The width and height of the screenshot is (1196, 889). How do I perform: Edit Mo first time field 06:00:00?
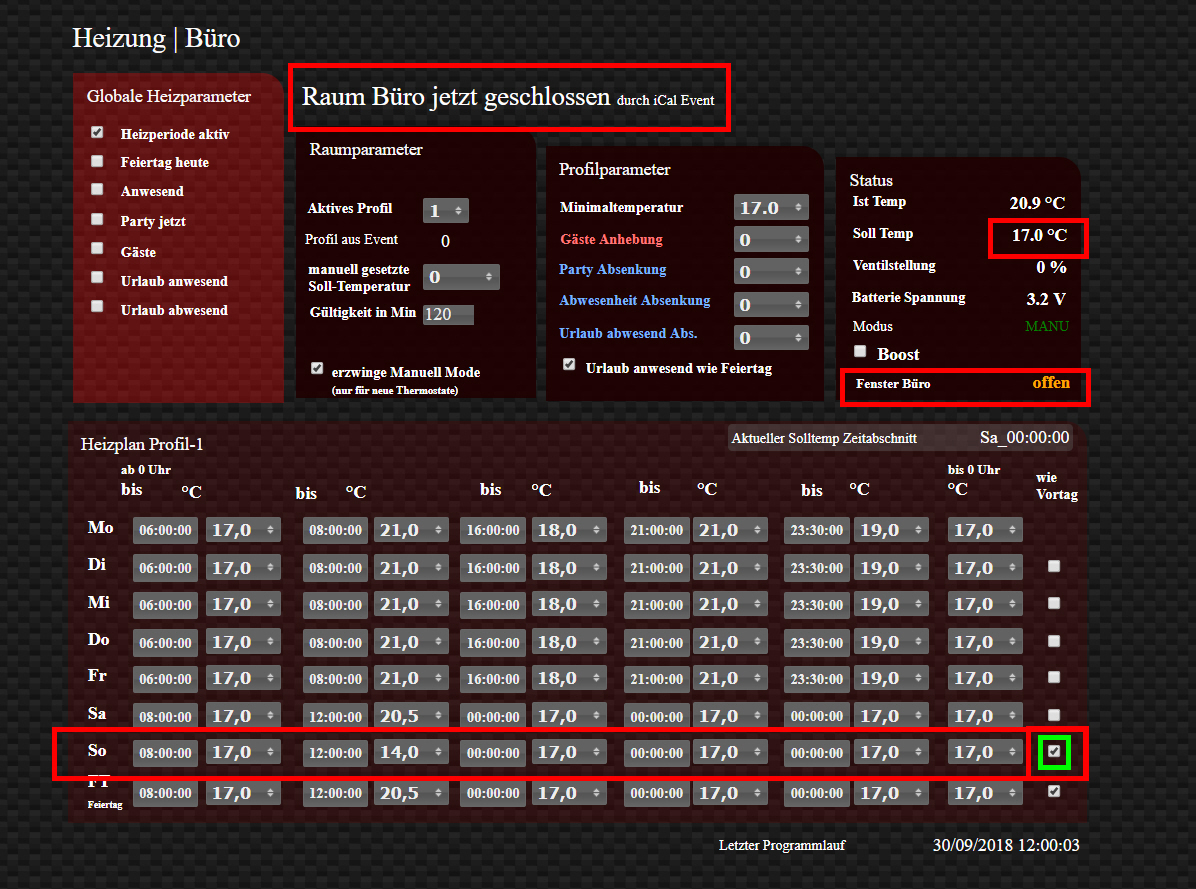click(166, 530)
